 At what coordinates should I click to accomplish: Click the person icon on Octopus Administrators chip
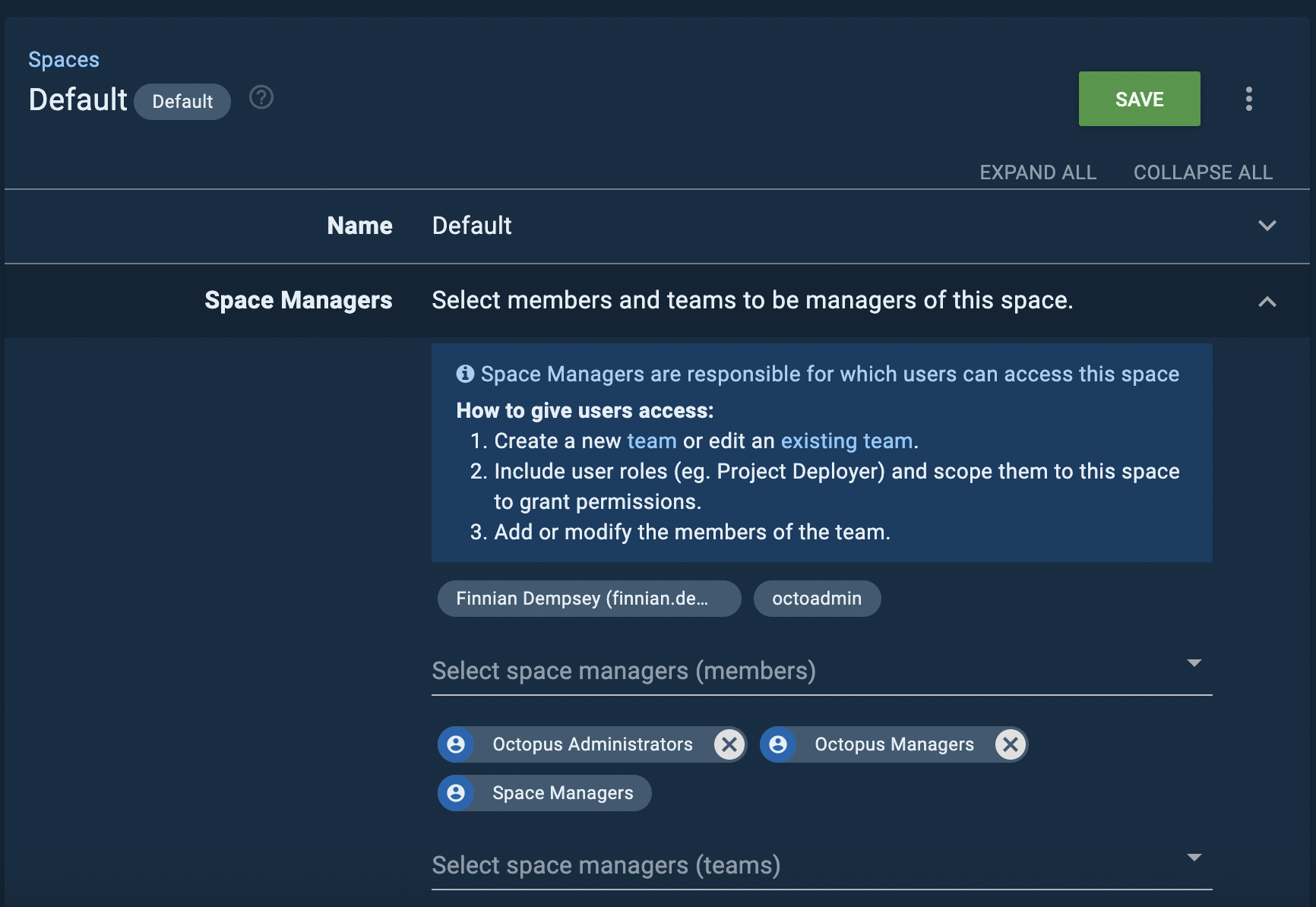456,744
